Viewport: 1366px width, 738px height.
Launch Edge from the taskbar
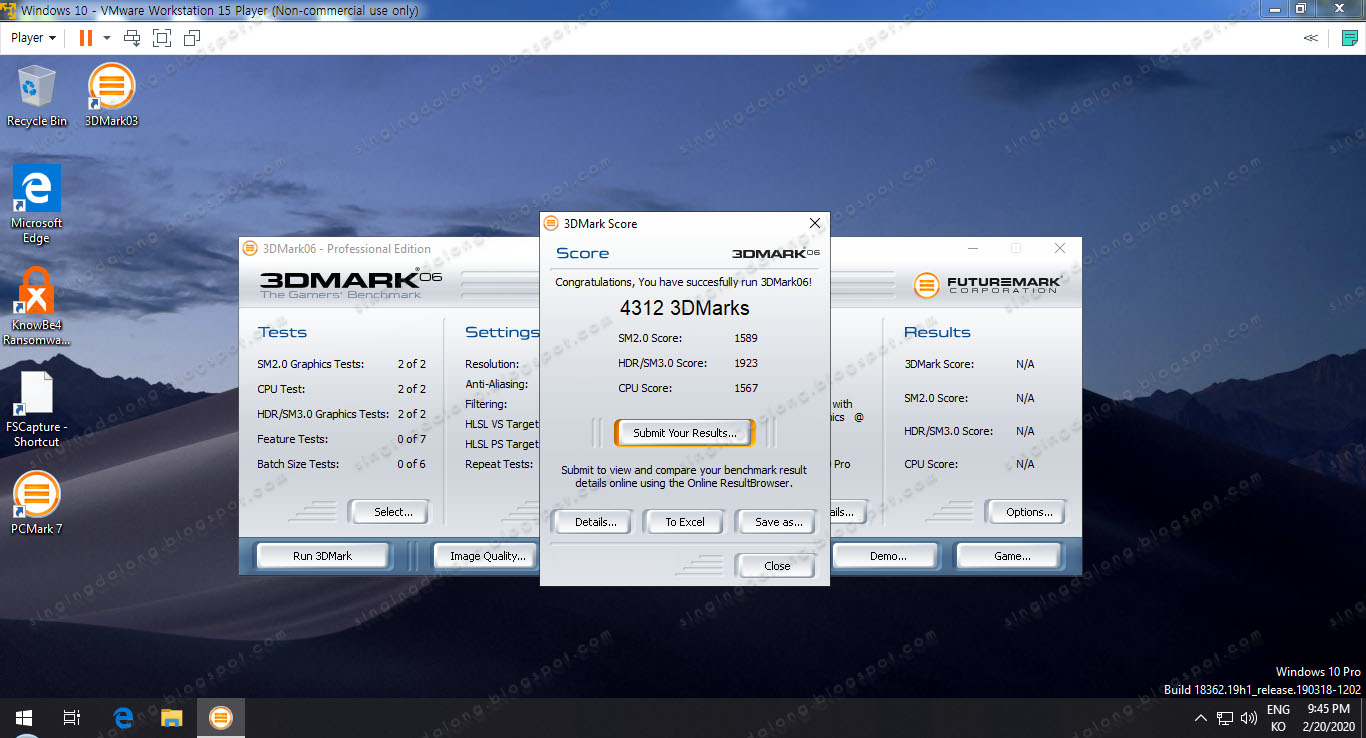pos(123,718)
